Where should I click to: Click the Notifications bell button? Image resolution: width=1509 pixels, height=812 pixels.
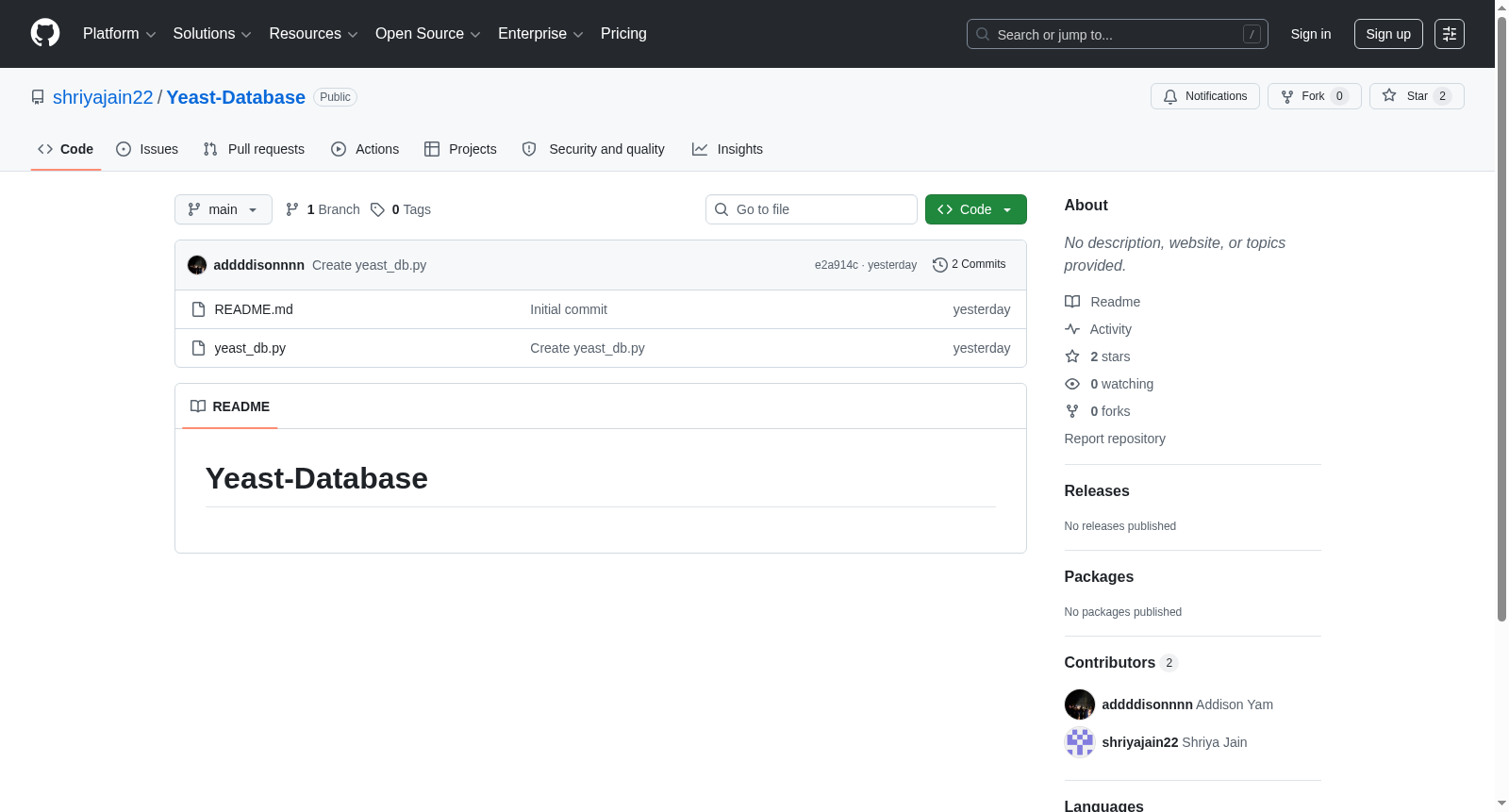pyautogui.click(x=1205, y=96)
